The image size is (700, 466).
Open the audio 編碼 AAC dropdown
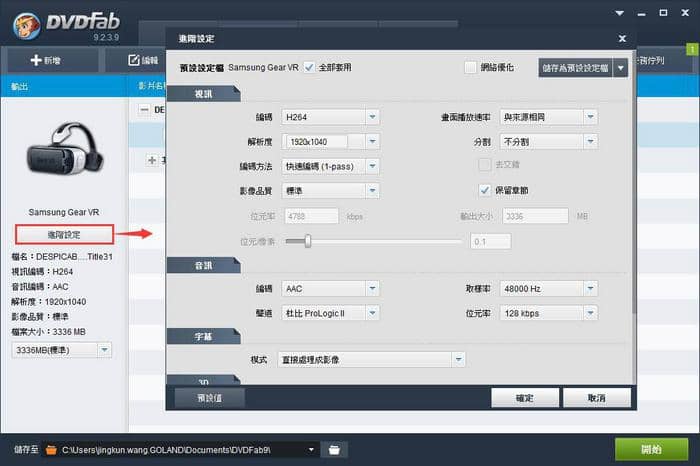[x=330, y=289]
